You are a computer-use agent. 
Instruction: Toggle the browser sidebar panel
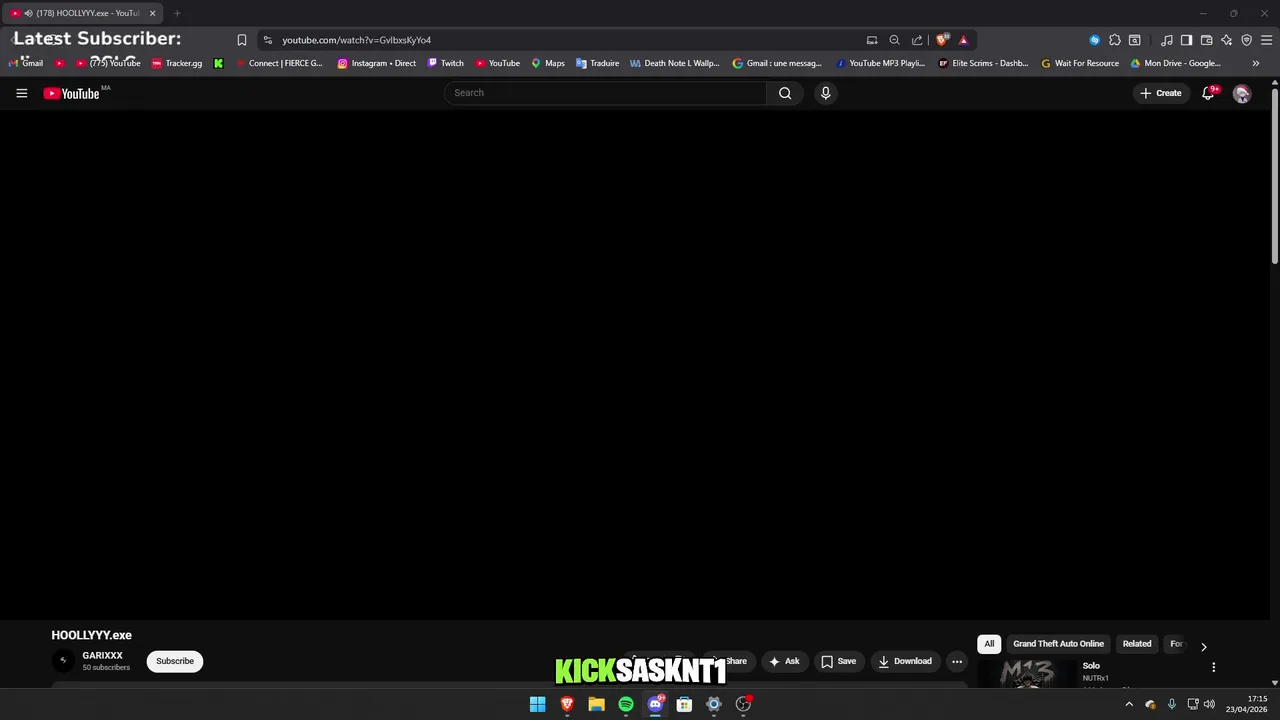click(x=1186, y=40)
